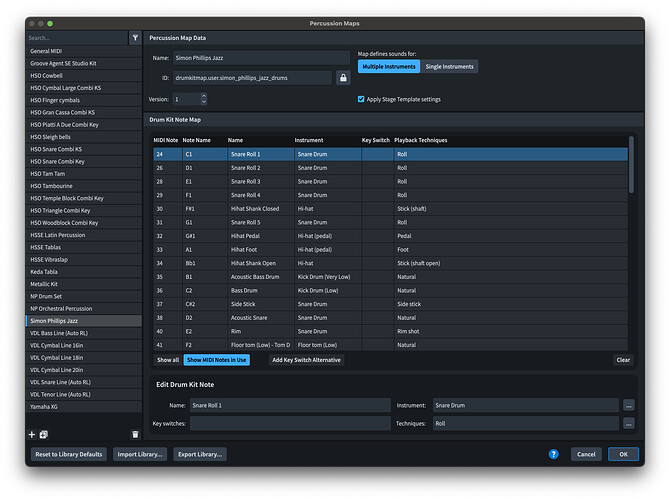669x500 pixels.
Task: Click Reset to Library Defaults
Action: click(69, 454)
